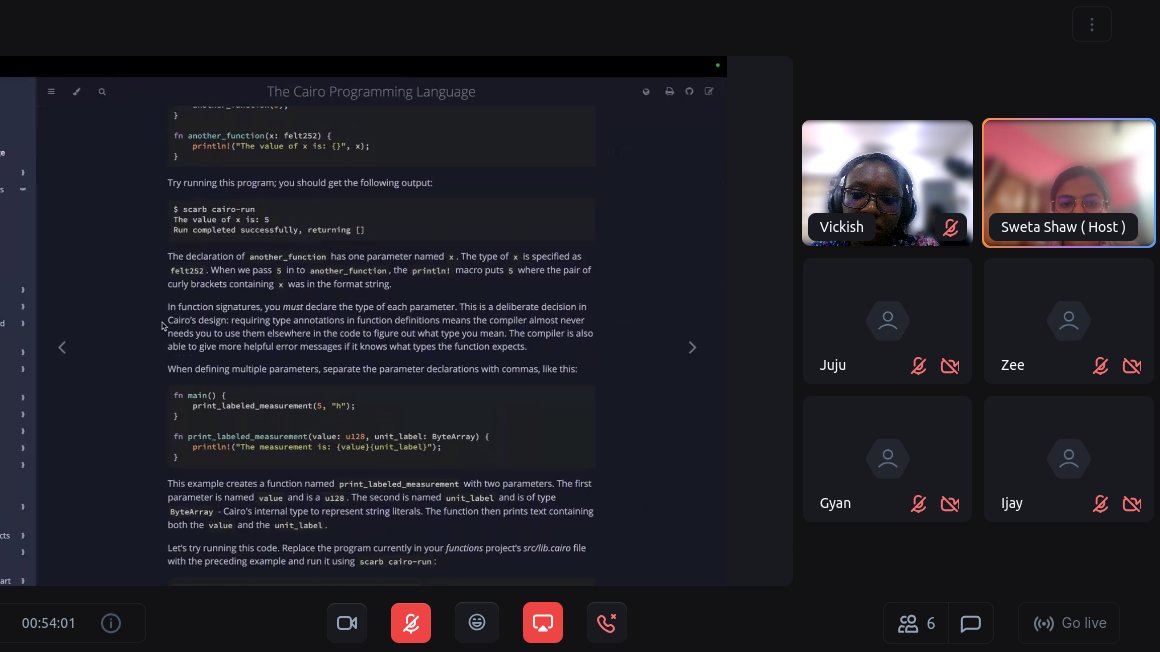Select Vickish's video tile
1160x652 pixels.
[x=887, y=183]
